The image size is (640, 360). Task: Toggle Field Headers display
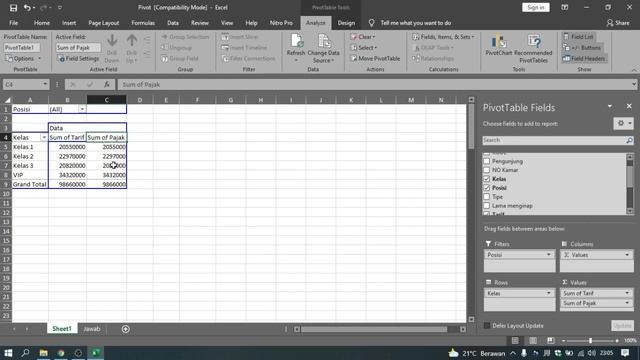pos(584,59)
